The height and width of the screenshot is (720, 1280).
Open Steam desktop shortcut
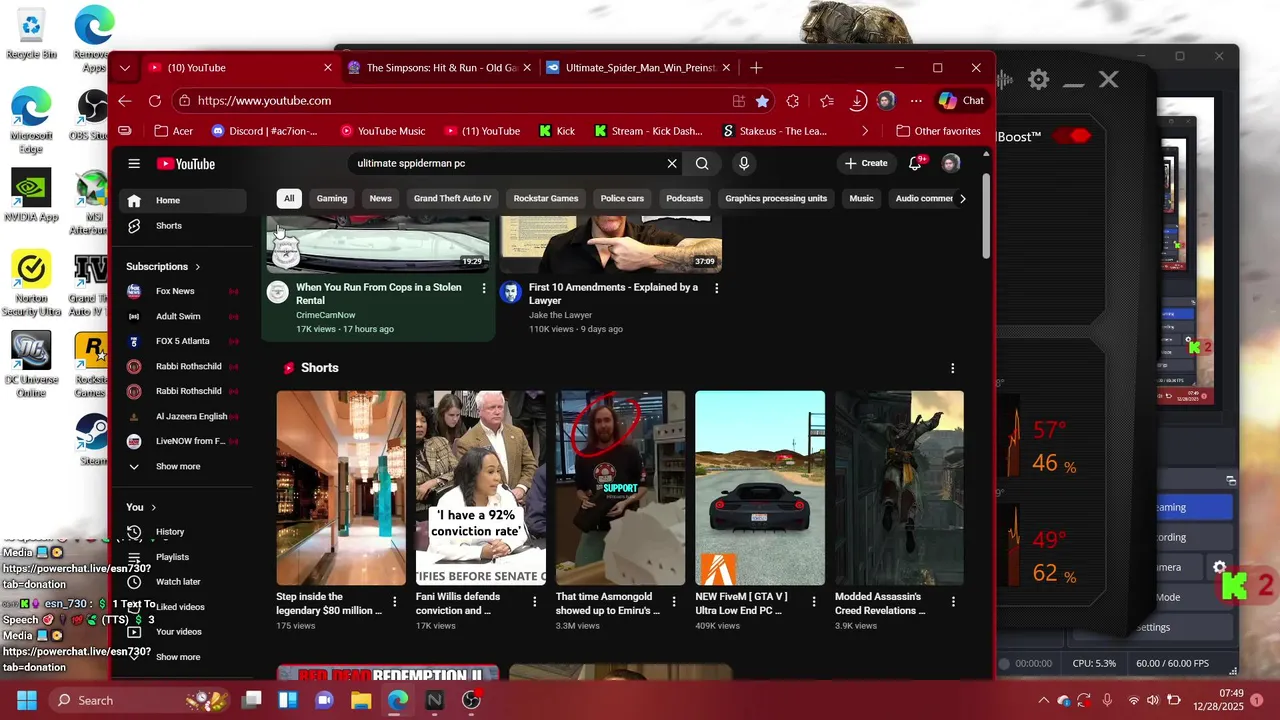93,439
